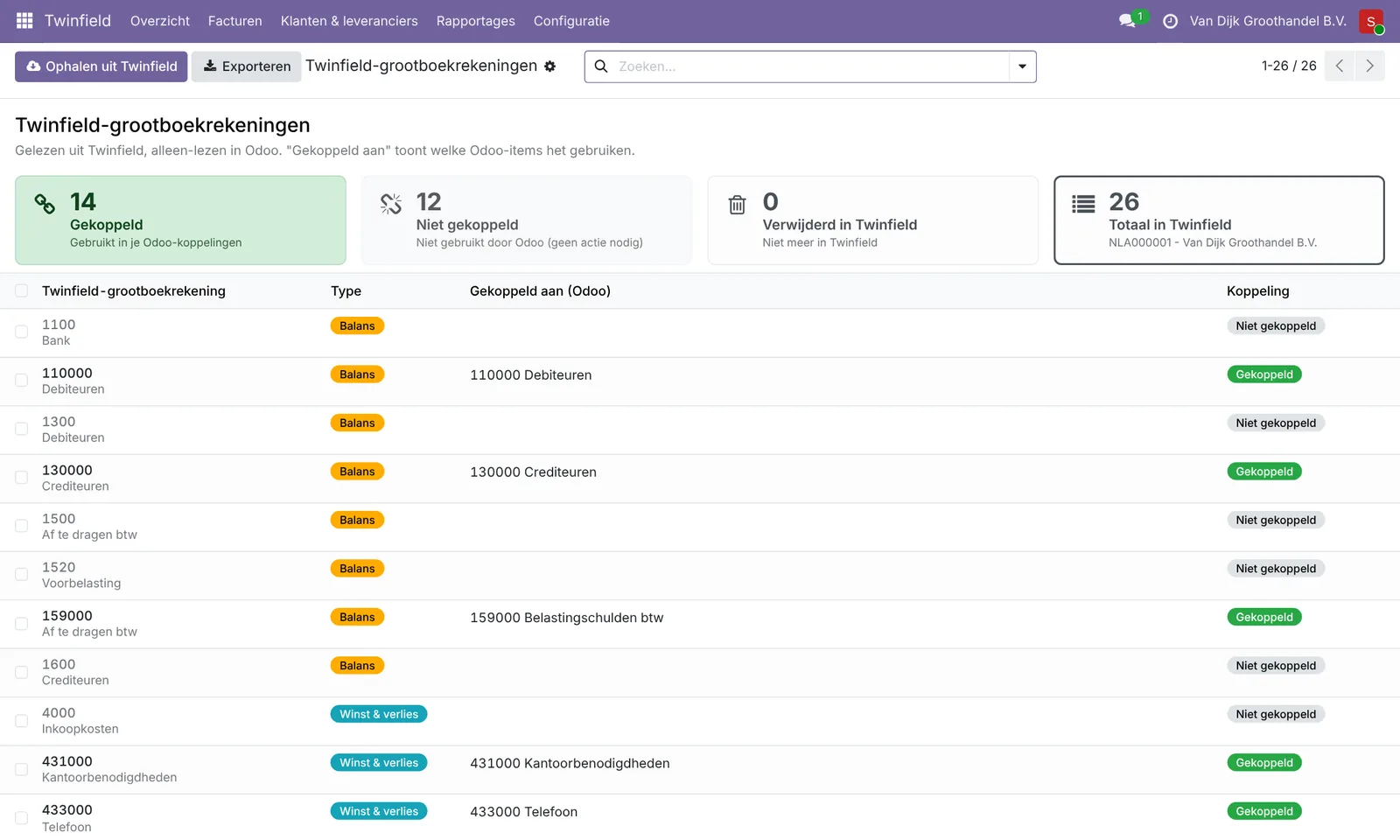Click the broken-link icon on Niet gekoppeld card

(391, 204)
